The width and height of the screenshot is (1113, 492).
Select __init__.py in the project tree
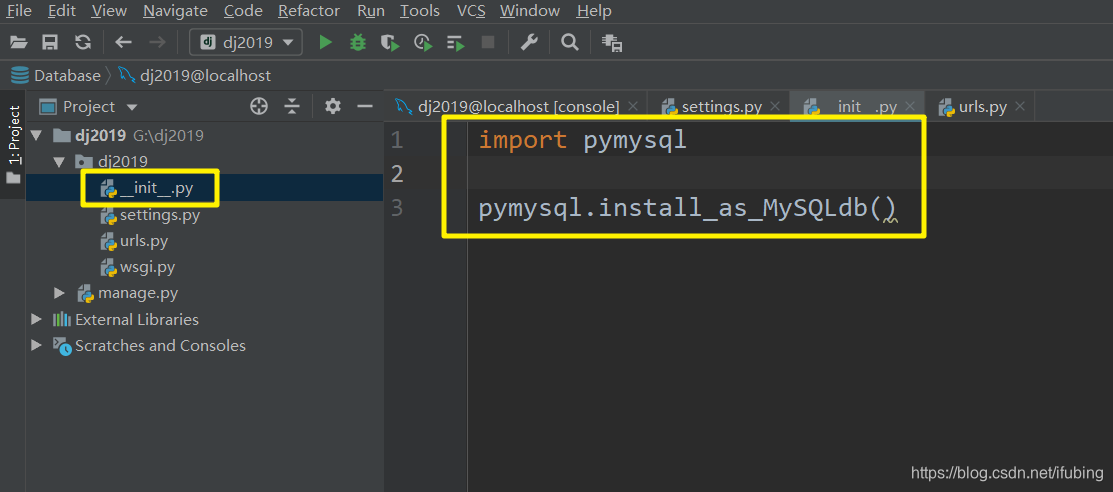pyautogui.click(x=156, y=187)
